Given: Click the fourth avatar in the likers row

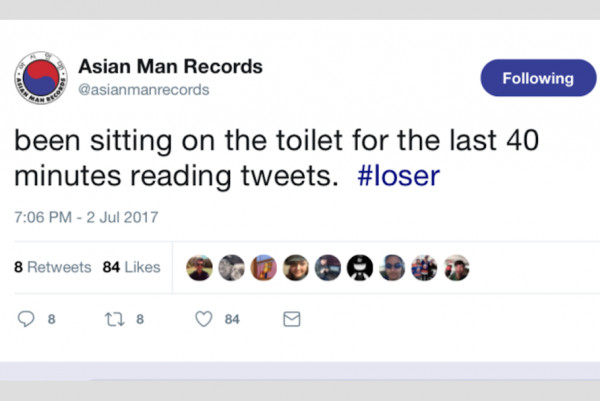Looking at the screenshot, I should click(x=296, y=268).
